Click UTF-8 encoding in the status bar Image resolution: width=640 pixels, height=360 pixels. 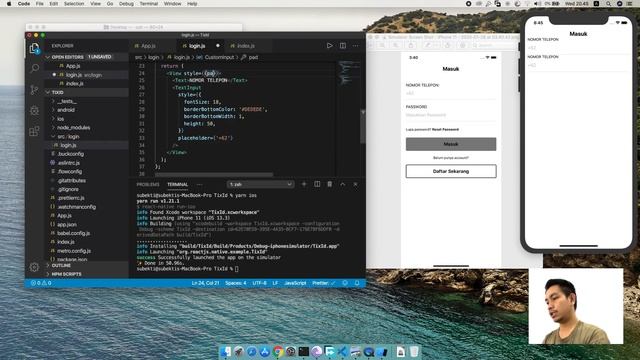[x=259, y=283]
